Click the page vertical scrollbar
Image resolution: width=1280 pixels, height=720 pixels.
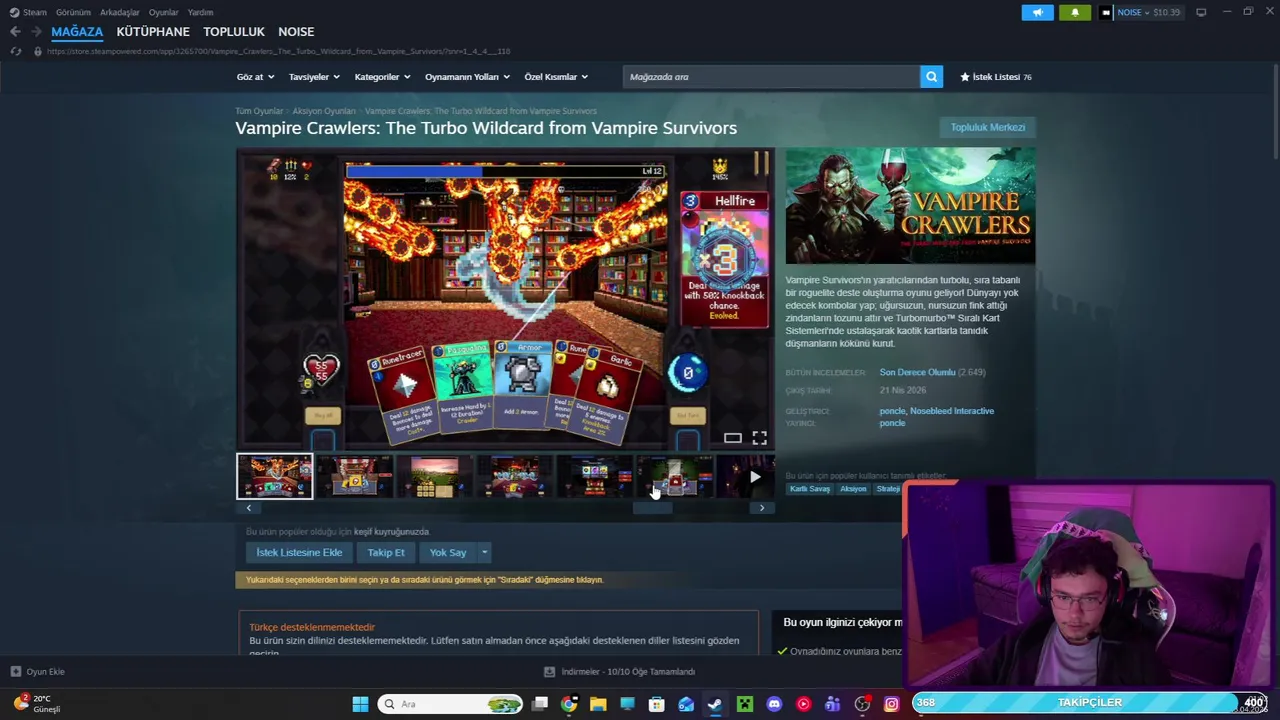pyautogui.click(x=1275, y=110)
